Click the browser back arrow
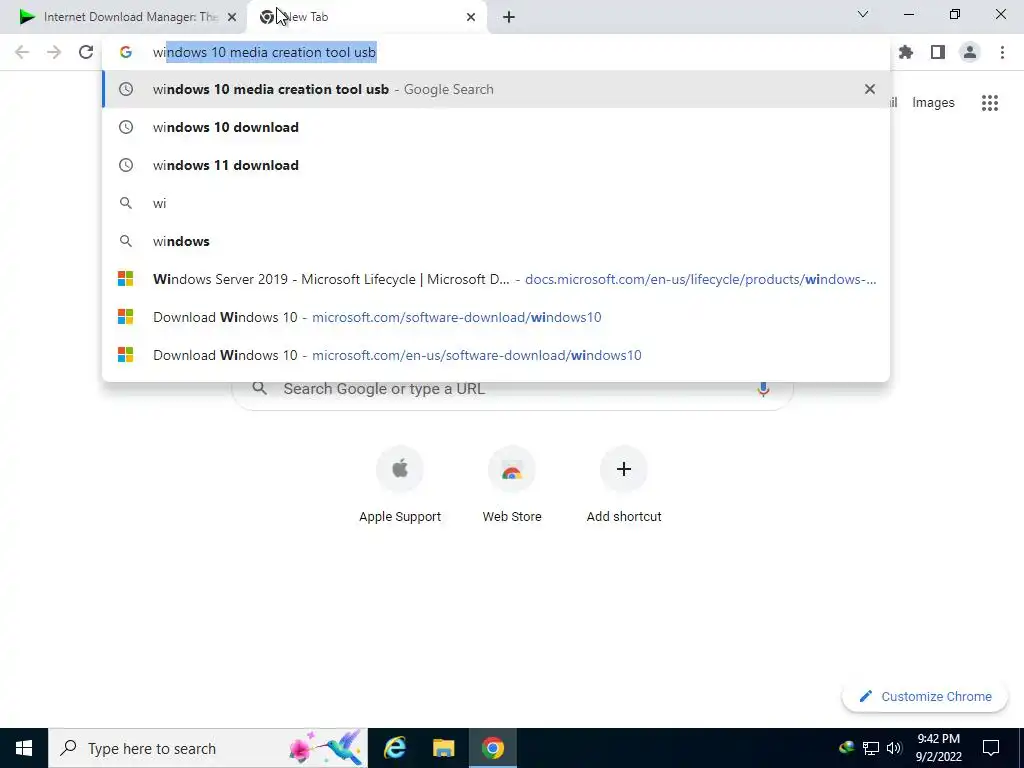The width and height of the screenshot is (1024, 768). pos(22,52)
